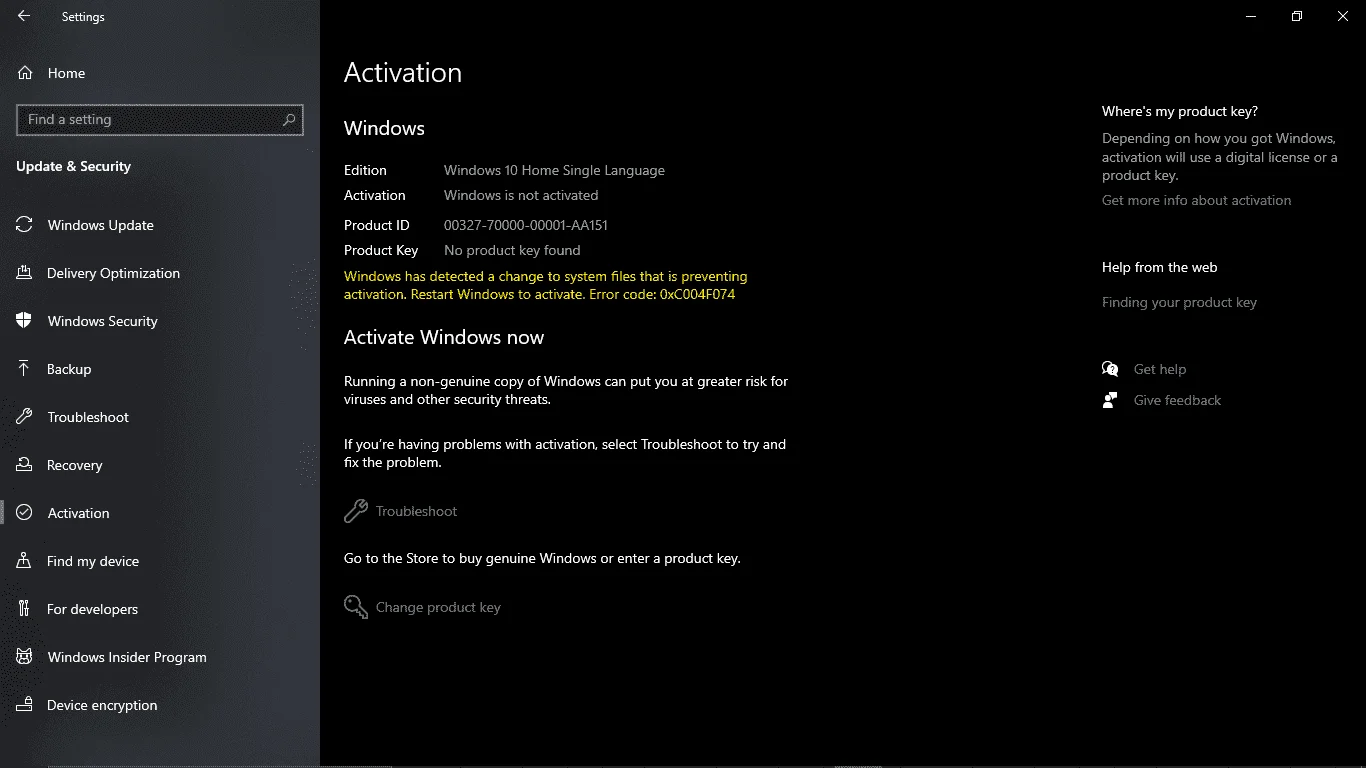Click the Delivery Optimization icon

pyautogui.click(x=25, y=273)
